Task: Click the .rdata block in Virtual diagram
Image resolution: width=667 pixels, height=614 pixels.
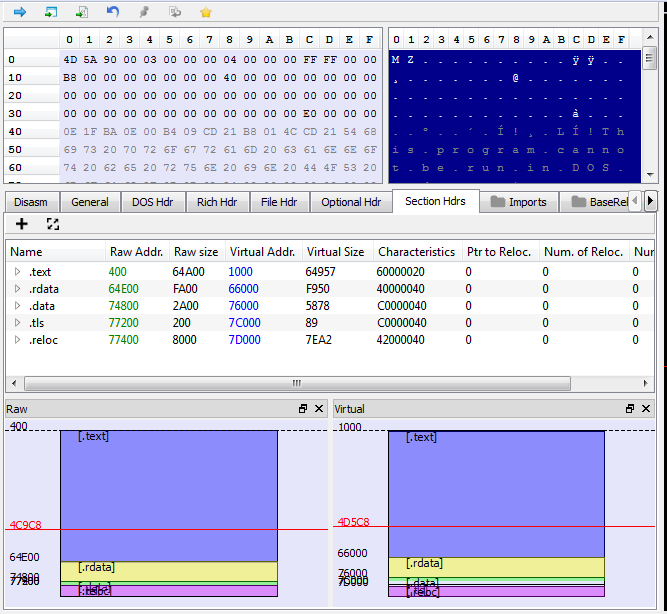Action: coord(496,567)
